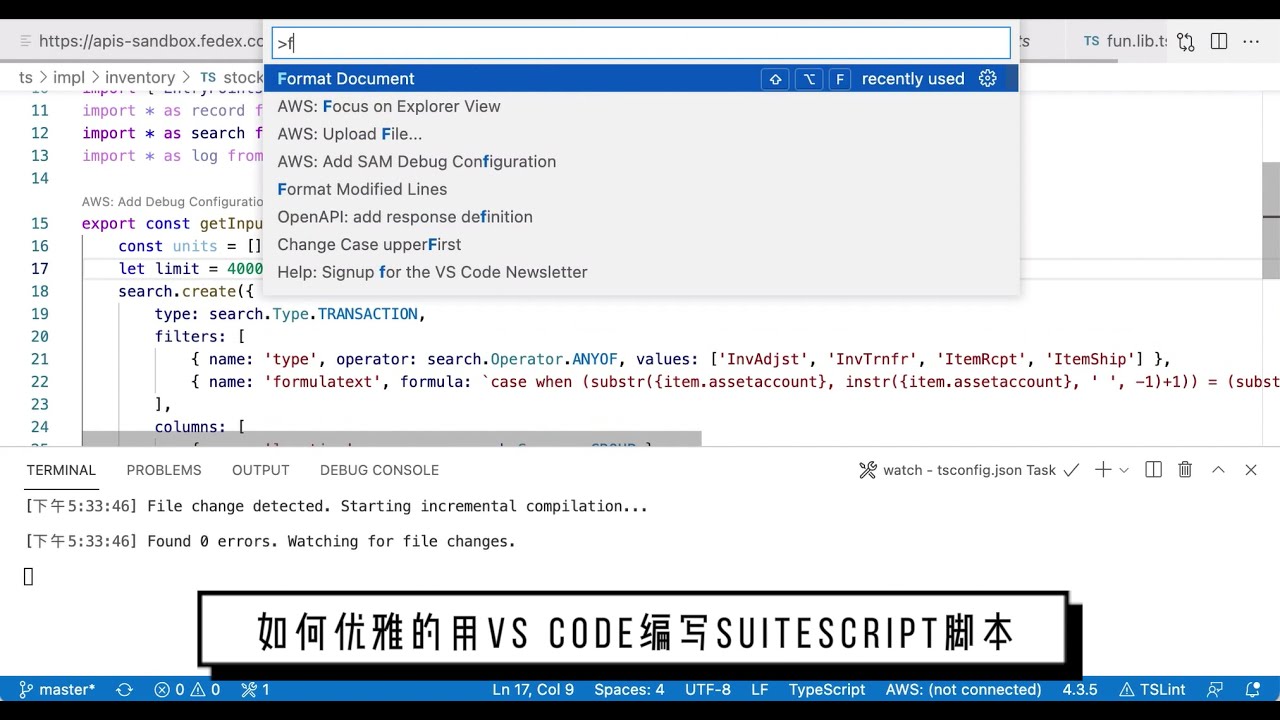Open the compare changes icon in editor toolbar
This screenshot has height=720, width=1280.
pyautogui.click(x=1185, y=42)
